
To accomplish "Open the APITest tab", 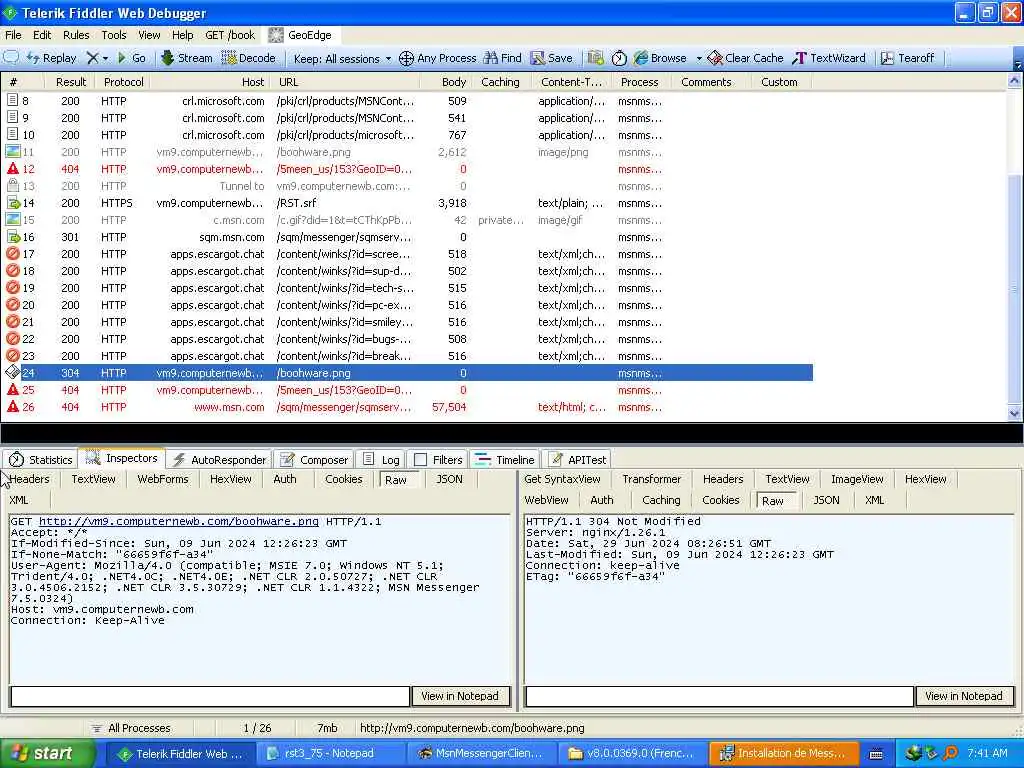I will tap(578, 460).
